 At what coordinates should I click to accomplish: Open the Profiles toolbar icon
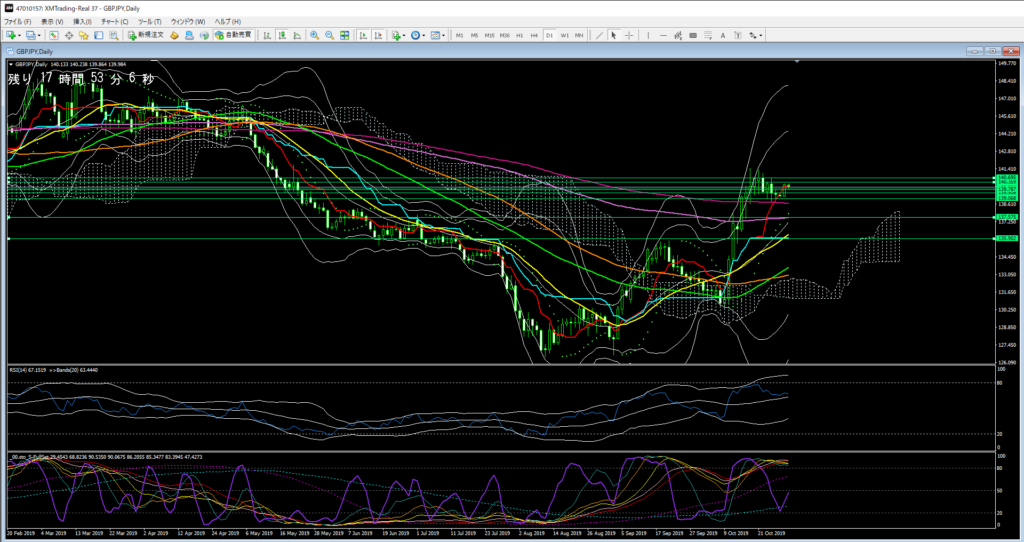[x=31, y=35]
